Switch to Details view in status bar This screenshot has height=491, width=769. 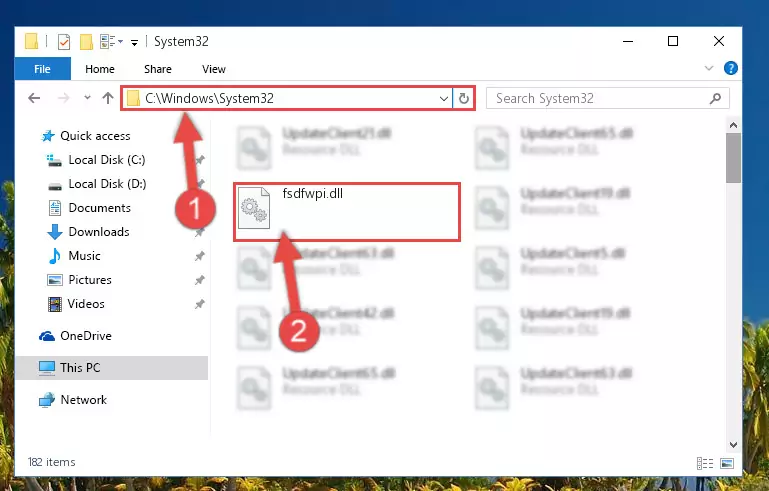(x=705, y=463)
